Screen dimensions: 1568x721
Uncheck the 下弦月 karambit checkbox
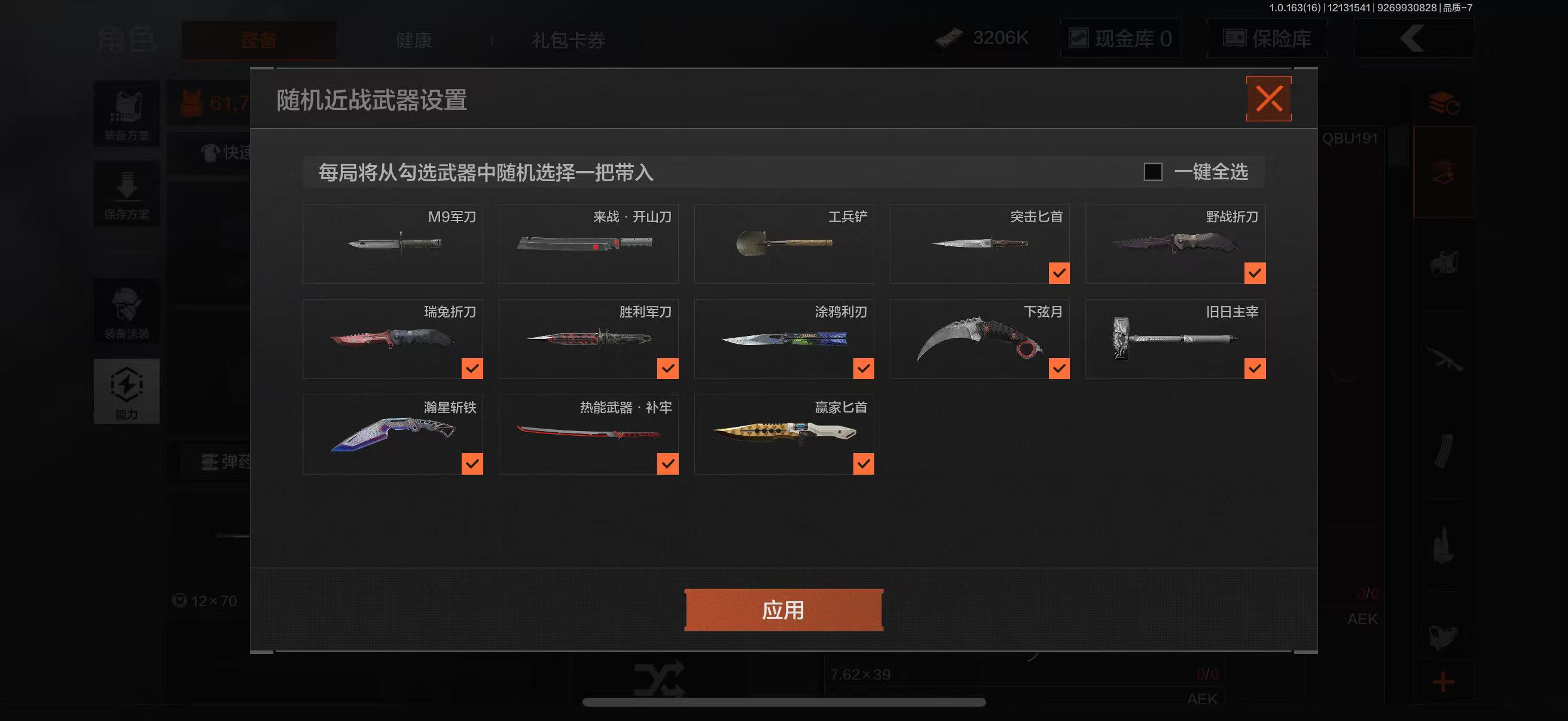click(x=1059, y=368)
